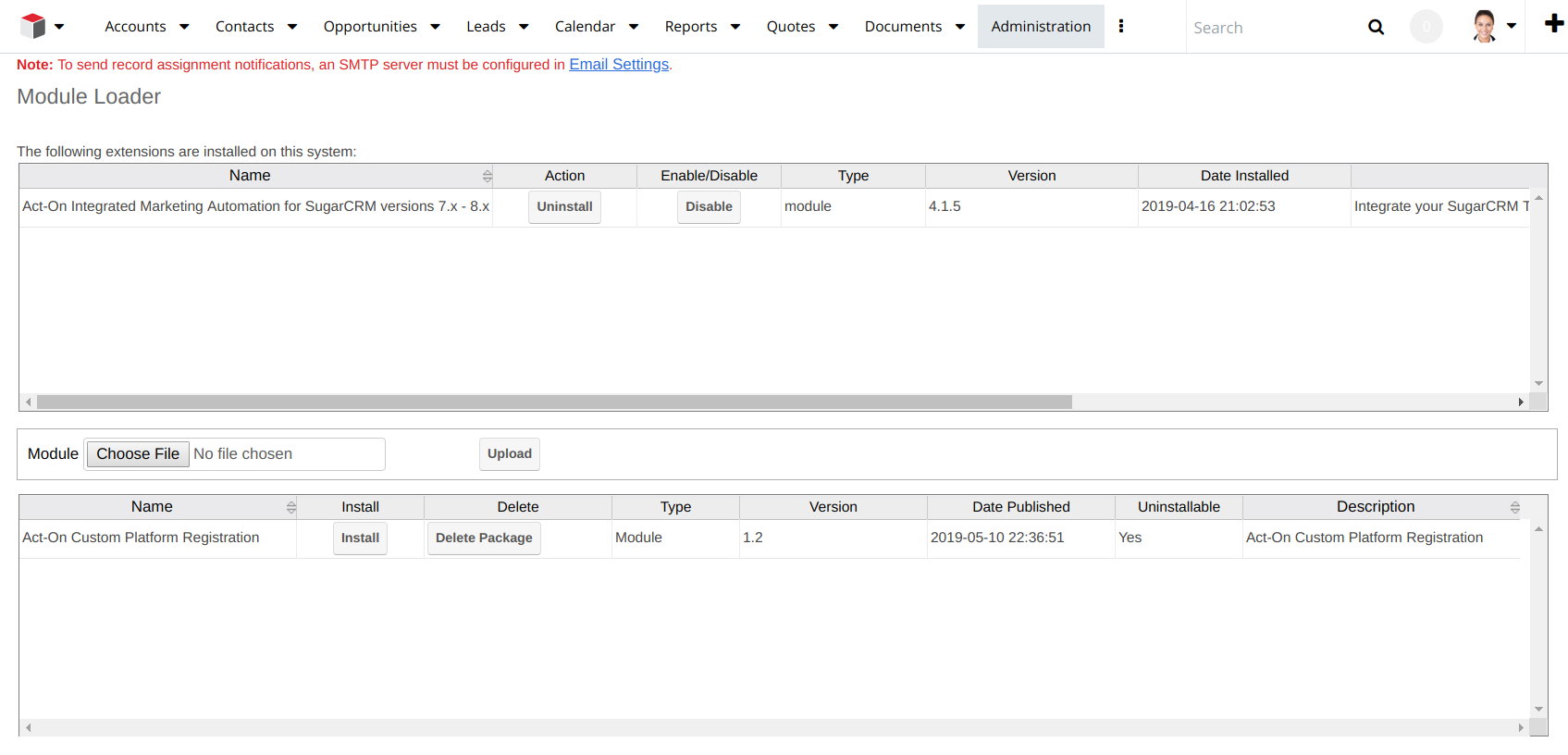
Task: Click the Date Installed column header
Action: (x=1244, y=176)
